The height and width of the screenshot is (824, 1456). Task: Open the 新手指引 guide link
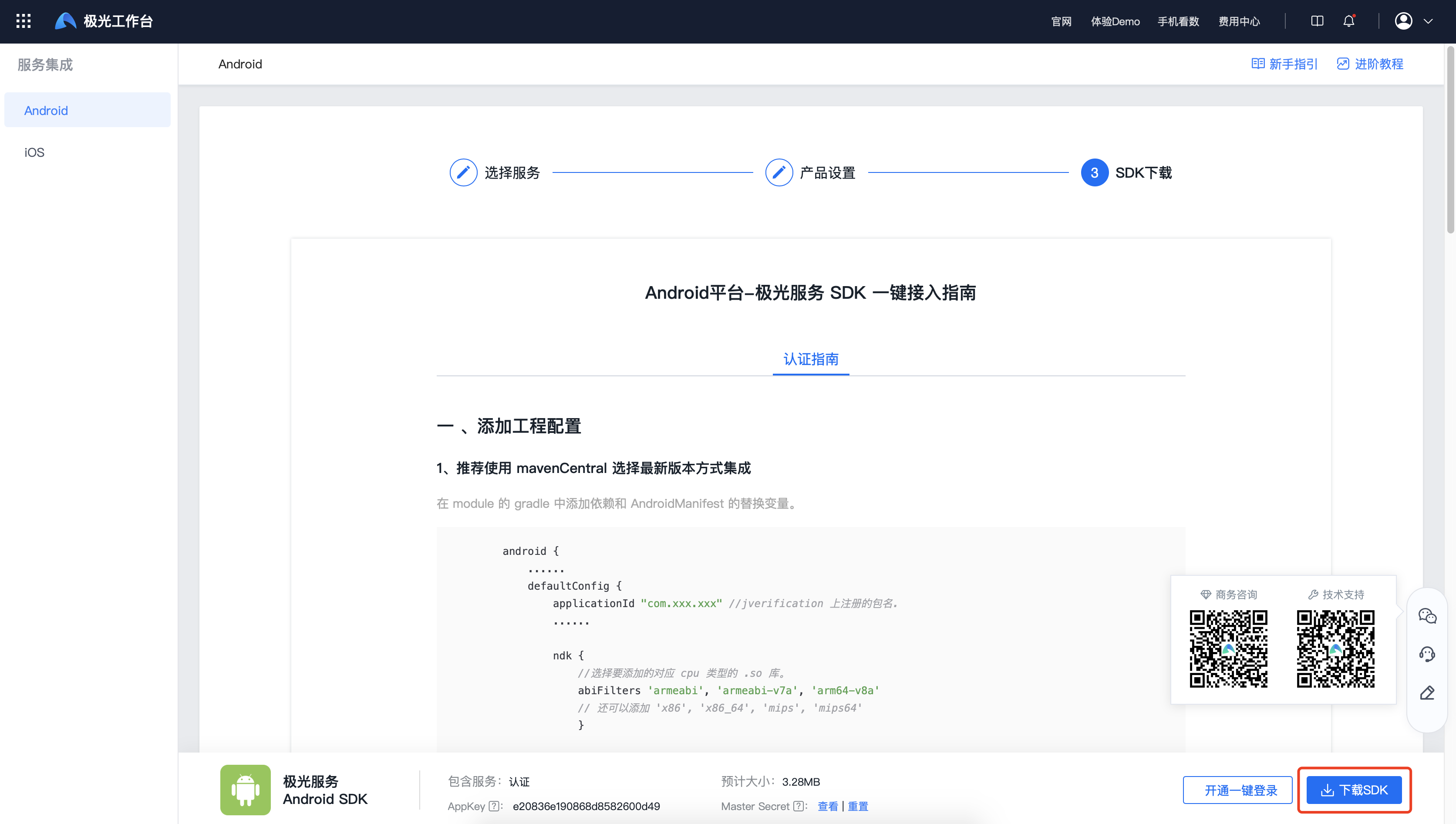tap(1284, 64)
